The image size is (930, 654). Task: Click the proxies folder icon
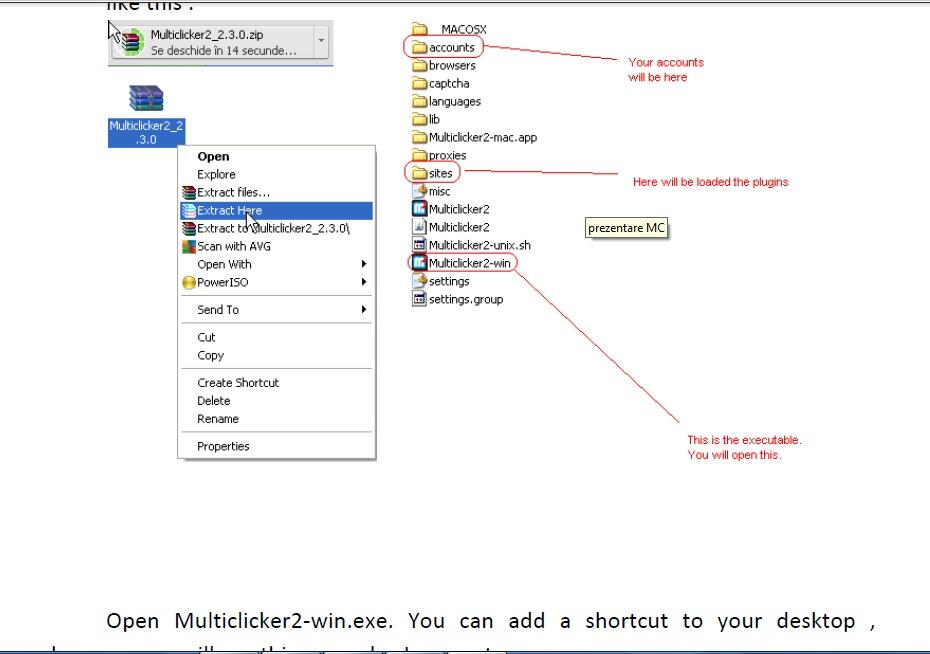pyautogui.click(x=419, y=155)
